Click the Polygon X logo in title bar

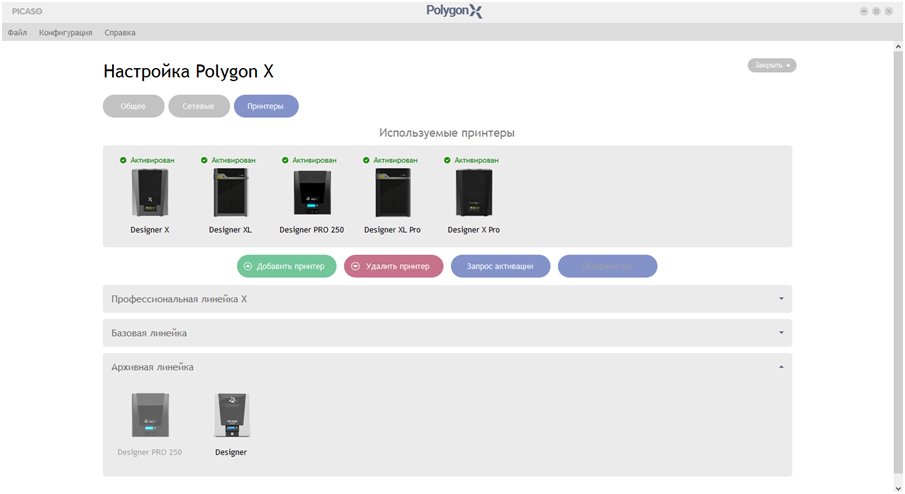pyautogui.click(x=454, y=11)
